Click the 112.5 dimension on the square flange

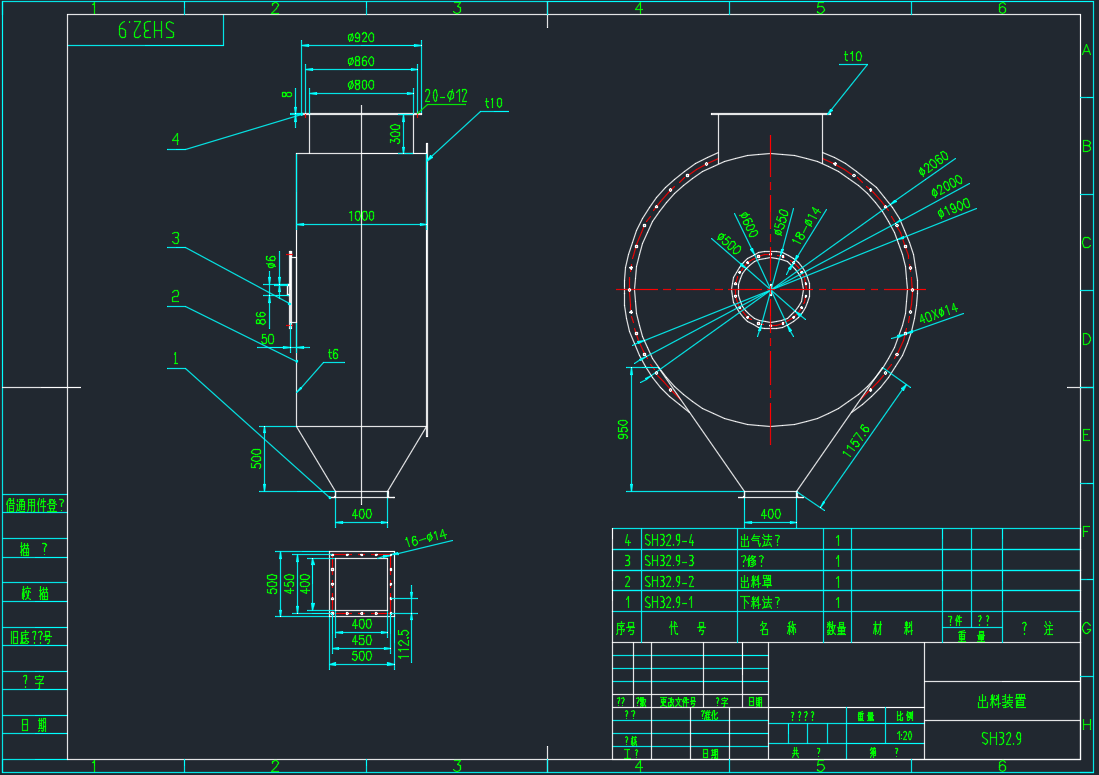point(403,644)
